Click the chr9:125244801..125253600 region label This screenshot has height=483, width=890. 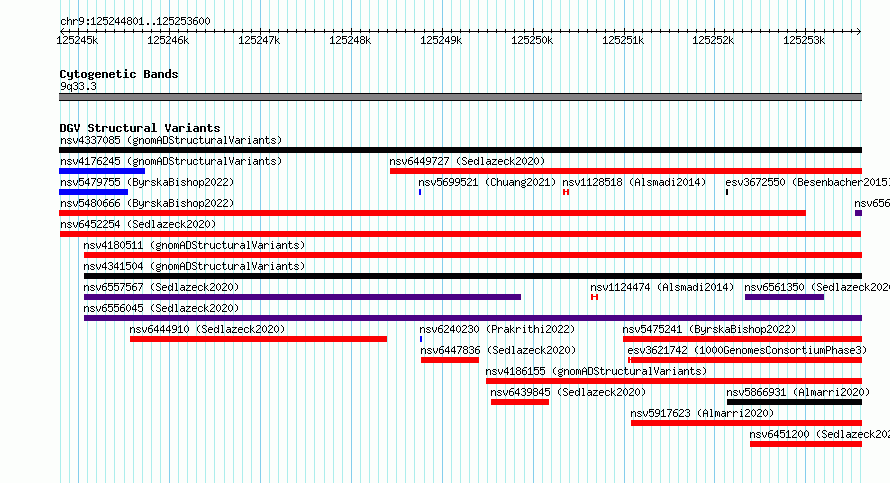pos(135,21)
